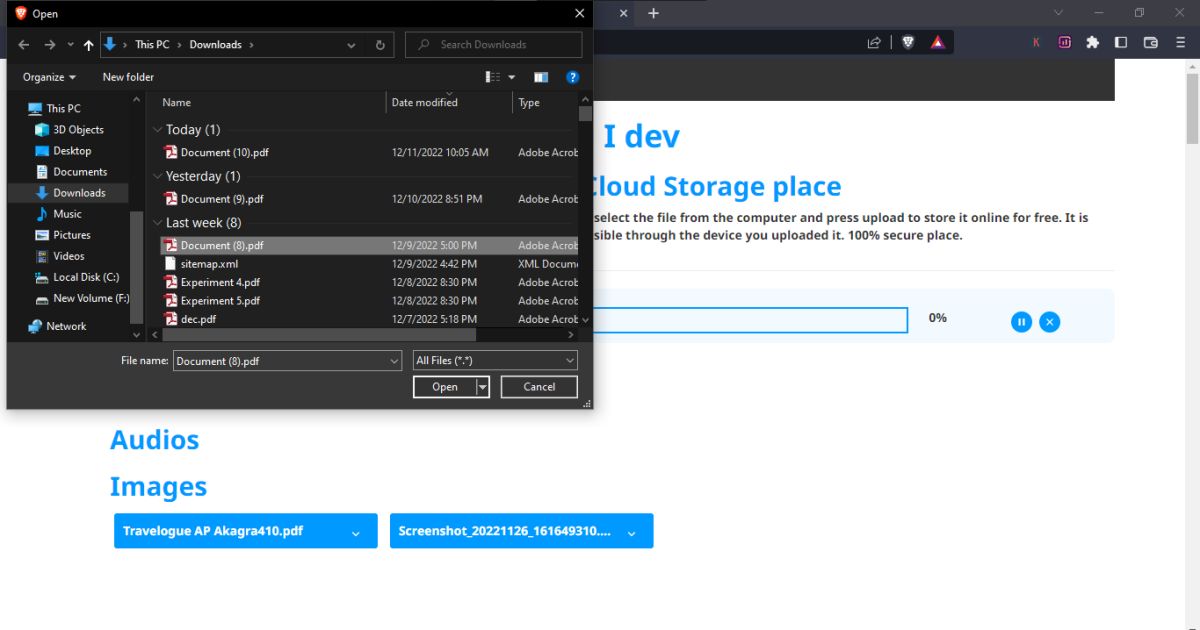This screenshot has height=630, width=1200.
Task: Open browser tab search chevron
Action: [x=1059, y=13]
